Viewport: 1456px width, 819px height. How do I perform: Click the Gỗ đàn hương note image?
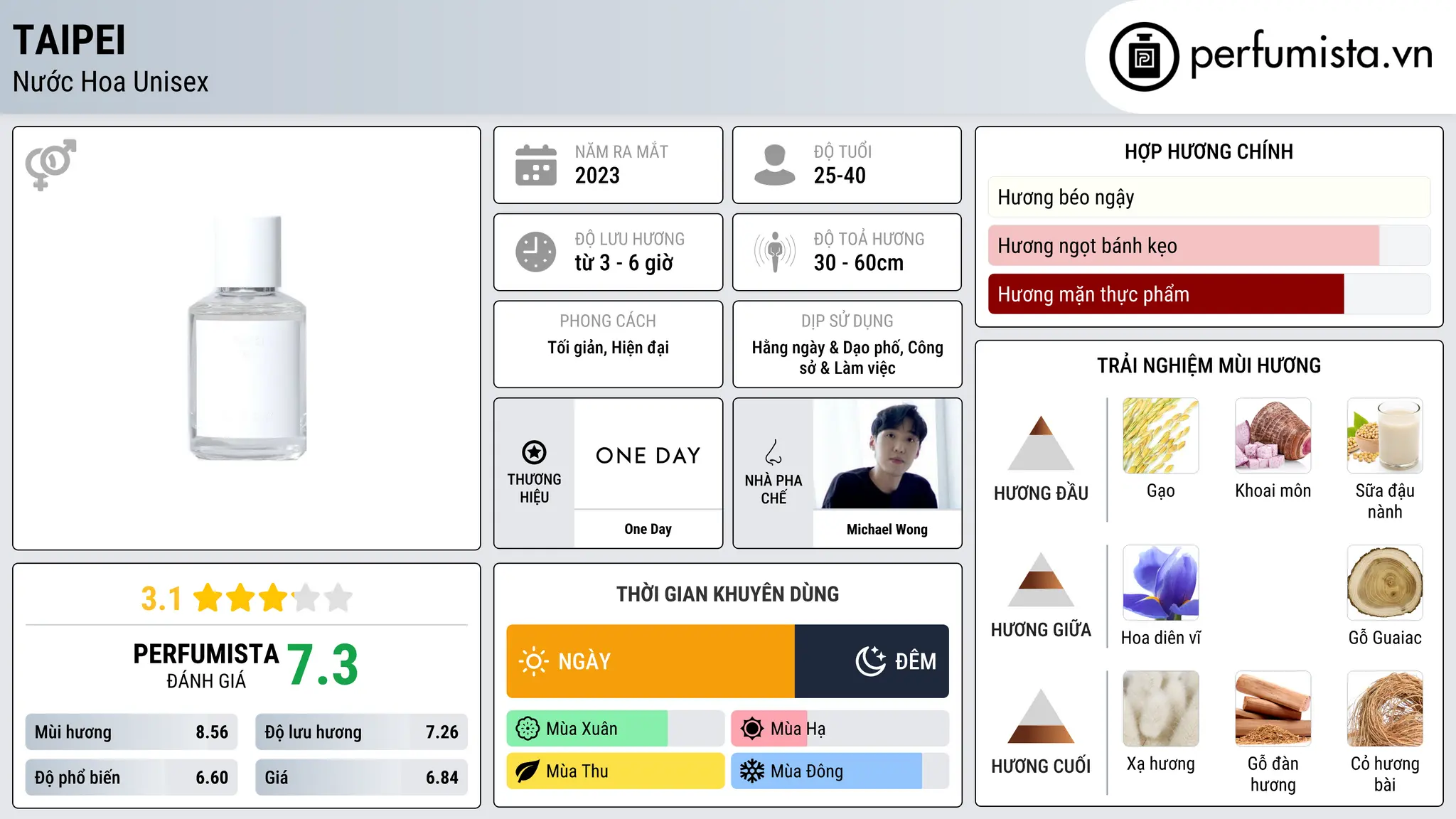coord(1273,709)
